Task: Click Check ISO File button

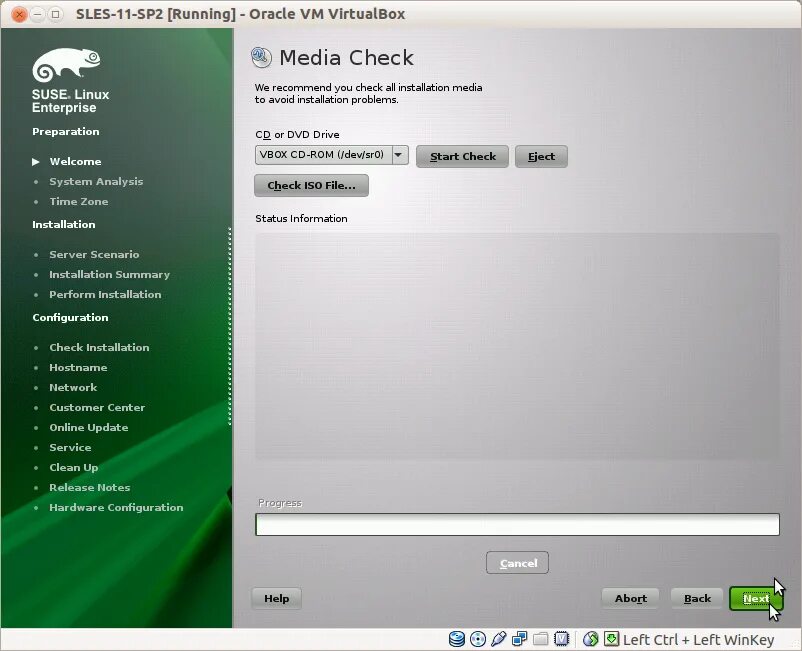Action: click(x=311, y=186)
